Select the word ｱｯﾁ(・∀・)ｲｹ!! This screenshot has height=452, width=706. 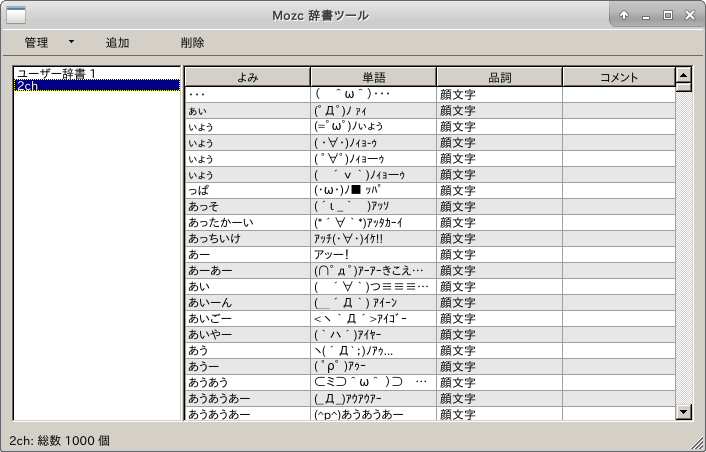tap(373, 239)
